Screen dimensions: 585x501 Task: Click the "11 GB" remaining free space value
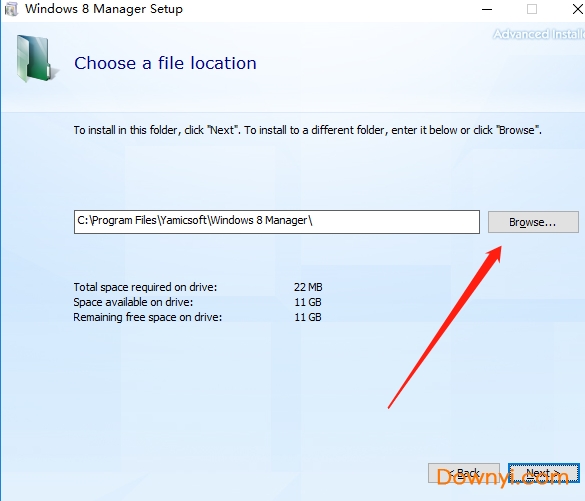pyautogui.click(x=308, y=317)
